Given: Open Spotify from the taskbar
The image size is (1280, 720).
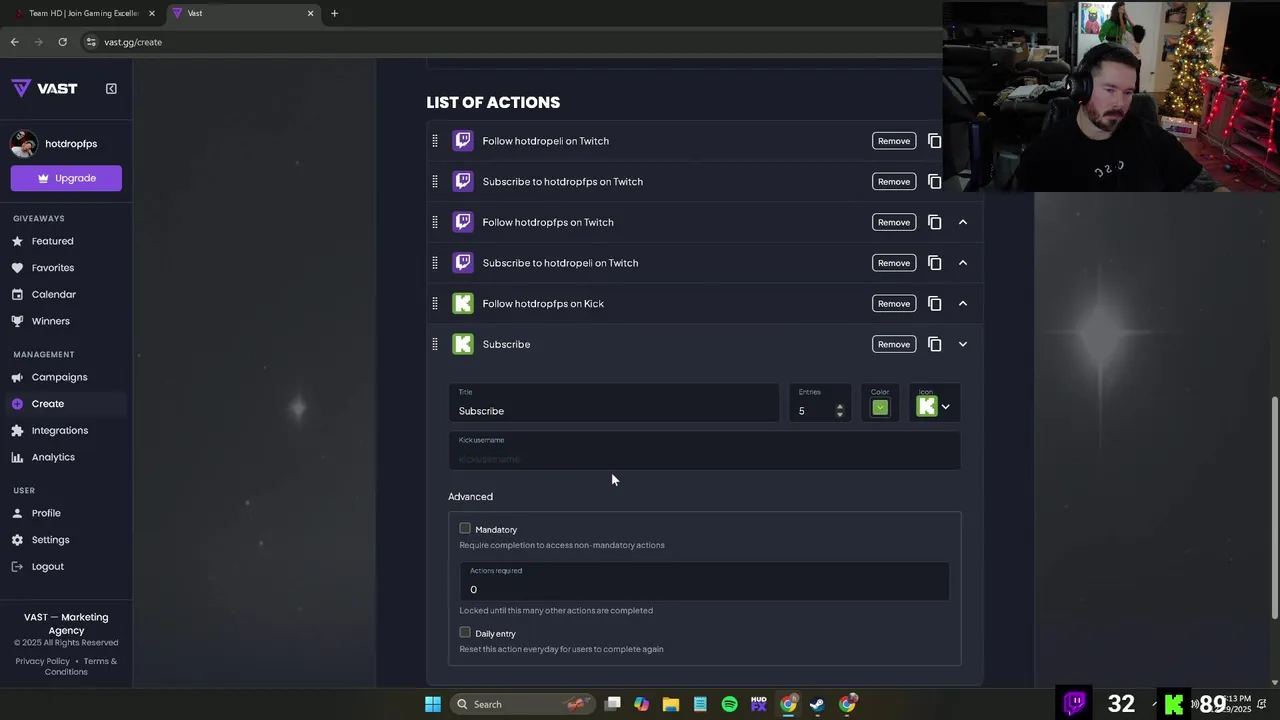Looking at the screenshot, I should click(x=729, y=704).
